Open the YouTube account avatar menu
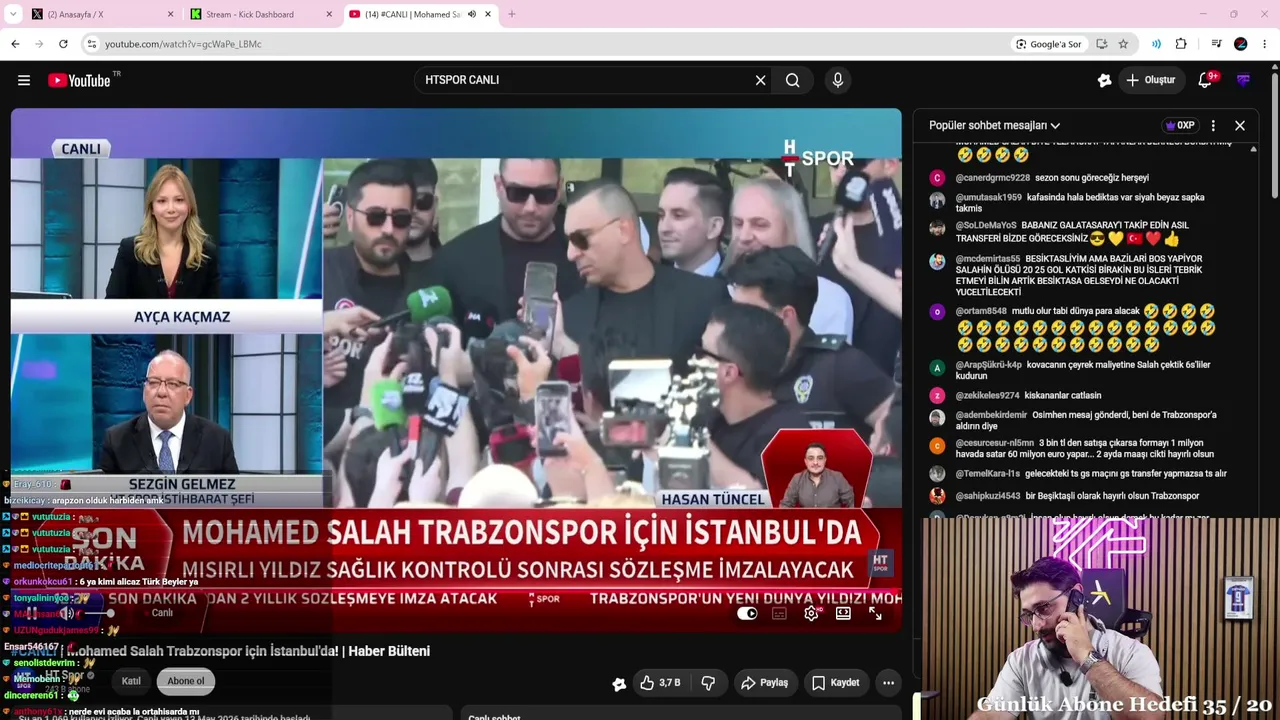Screen dimensions: 1280x720 point(1243,80)
